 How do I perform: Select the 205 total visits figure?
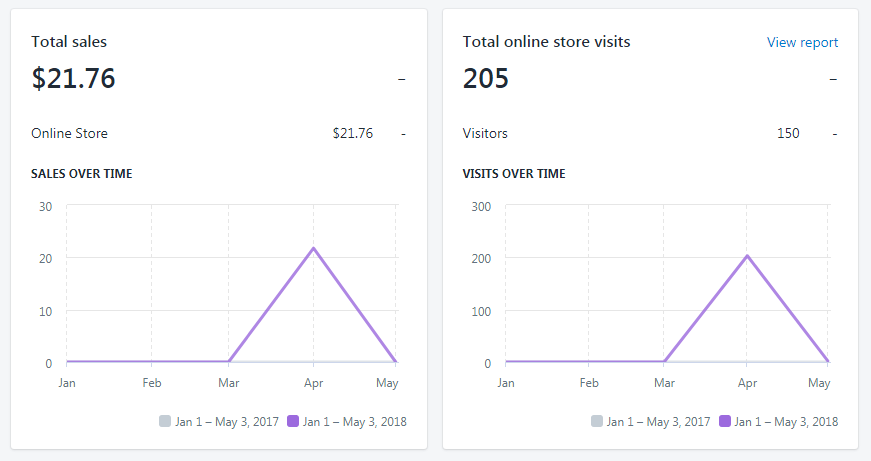click(x=485, y=78)
